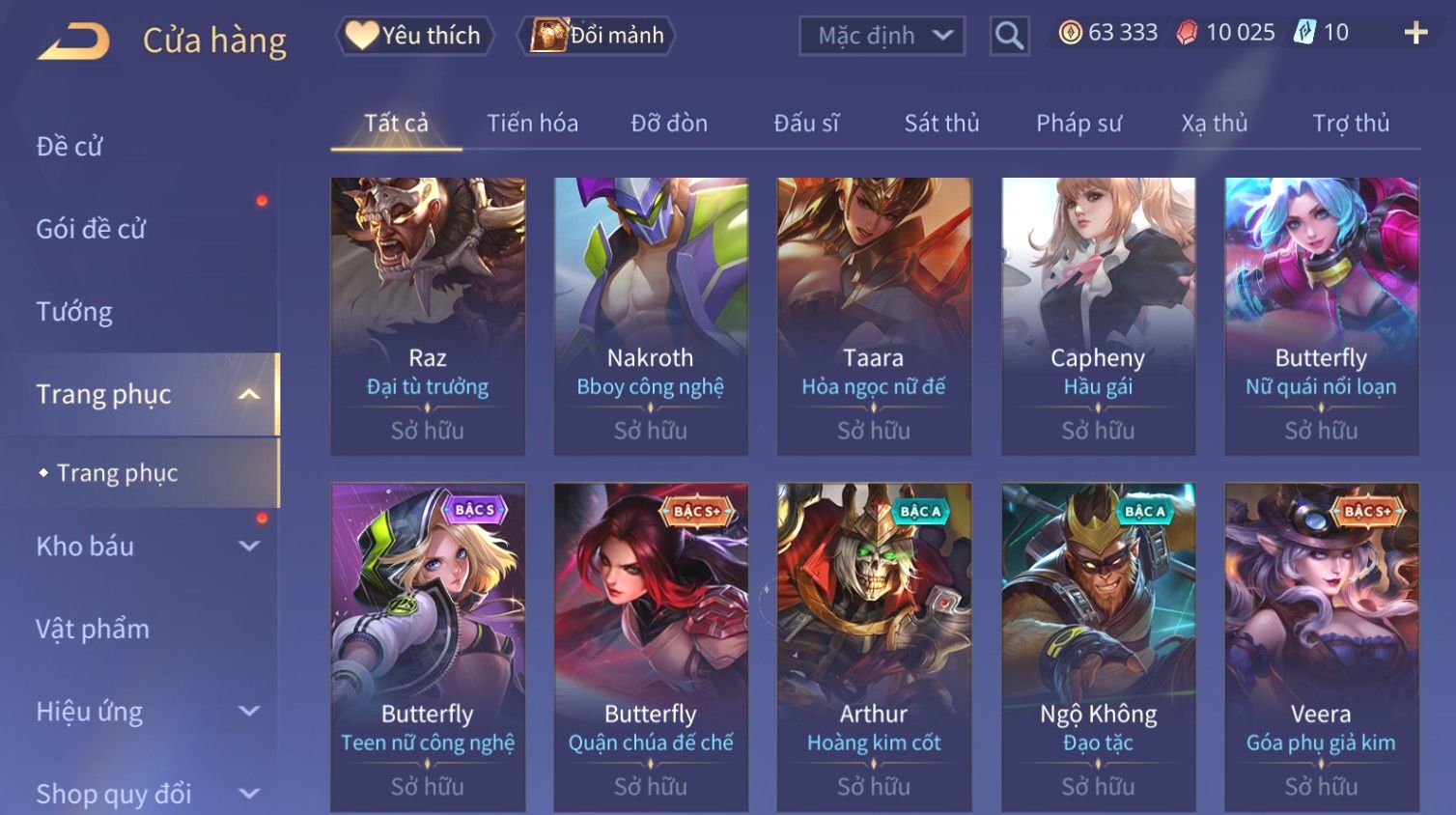
Task: Open Tướng in the sidebar
Action: point(74,311)
